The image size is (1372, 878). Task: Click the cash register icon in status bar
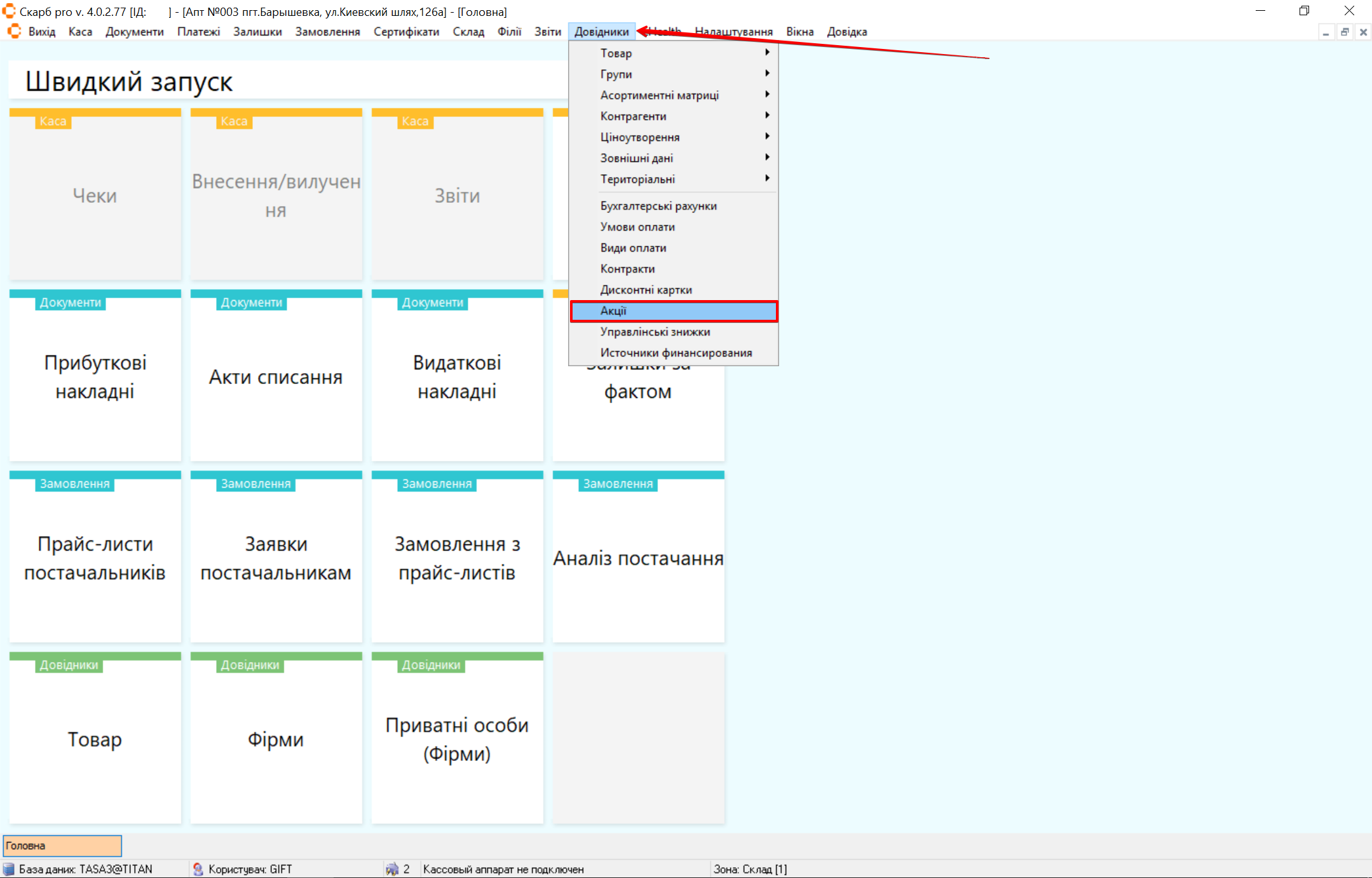coord(392,869)
